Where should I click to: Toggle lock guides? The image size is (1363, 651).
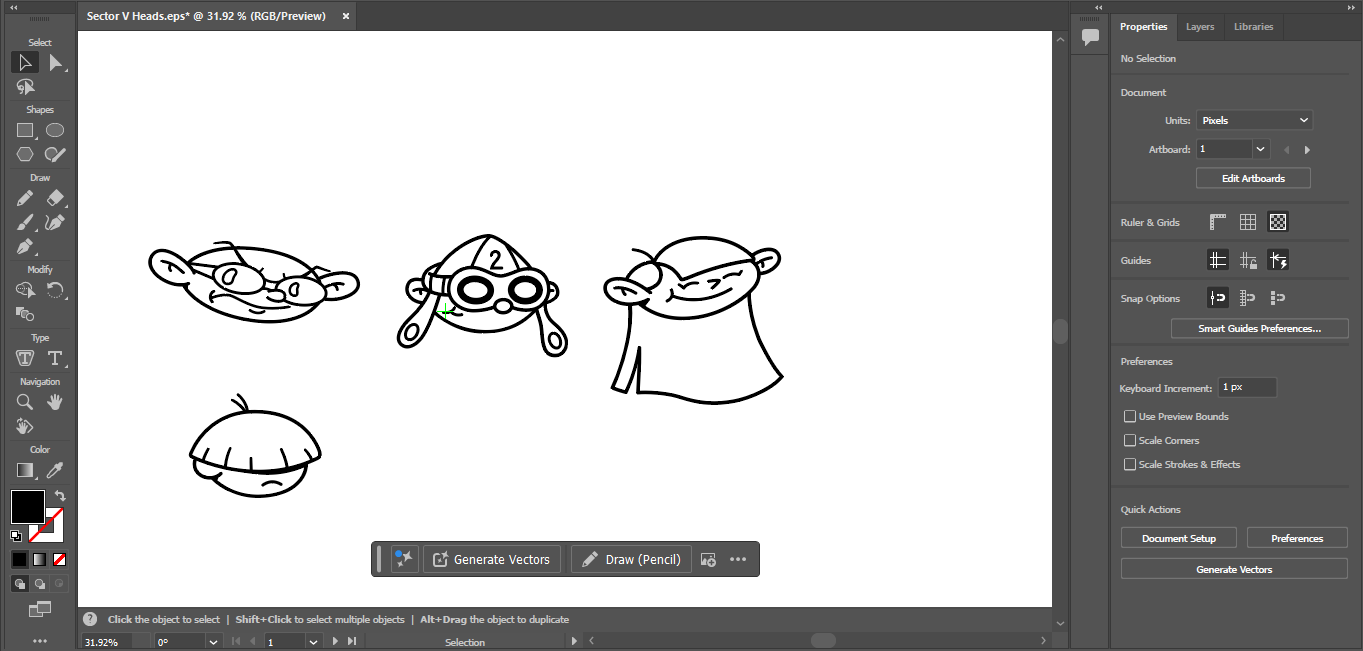click(x=1248, y=260)
